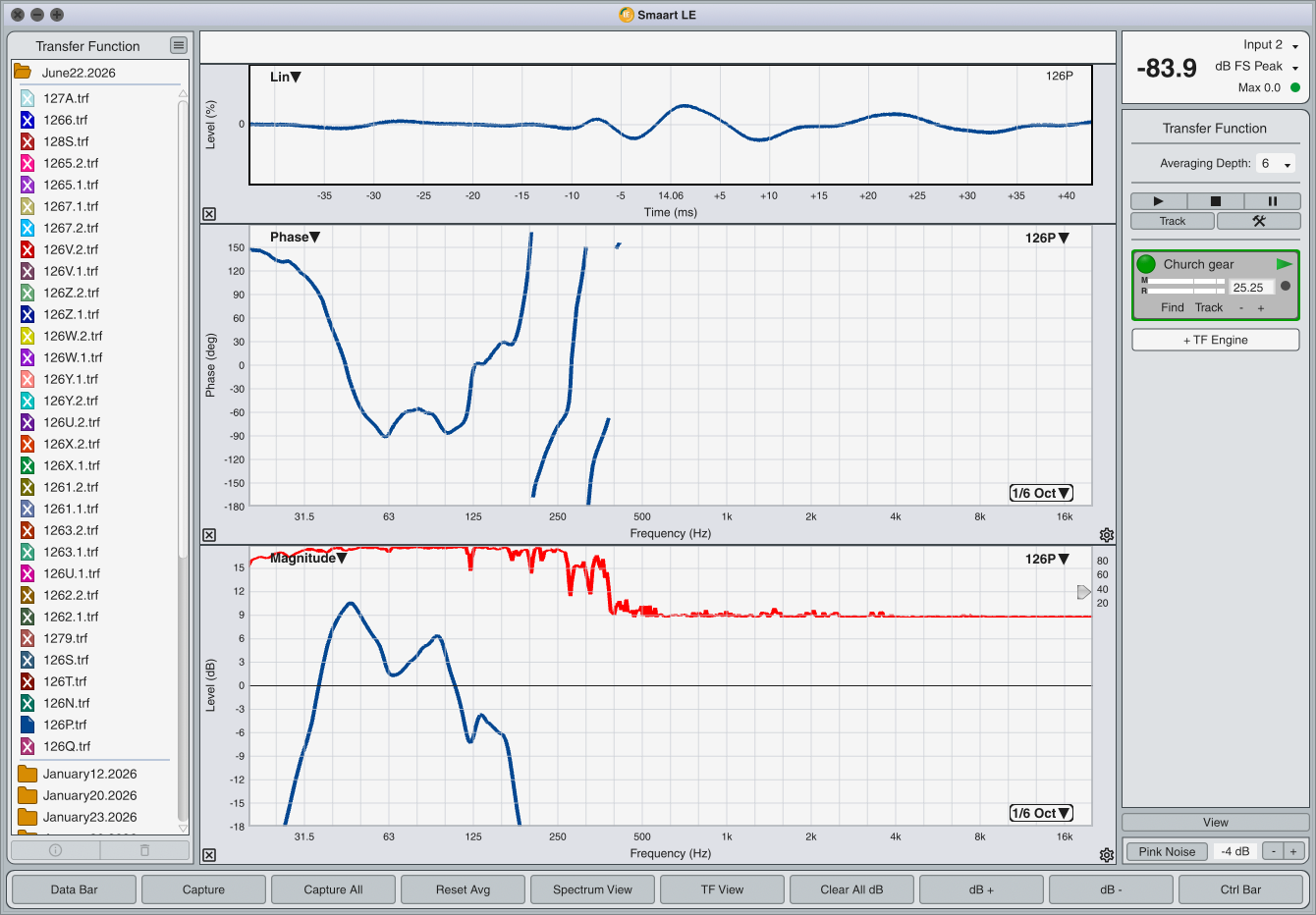Open the magnitude plot gear settings

(x=1107, y=855)
